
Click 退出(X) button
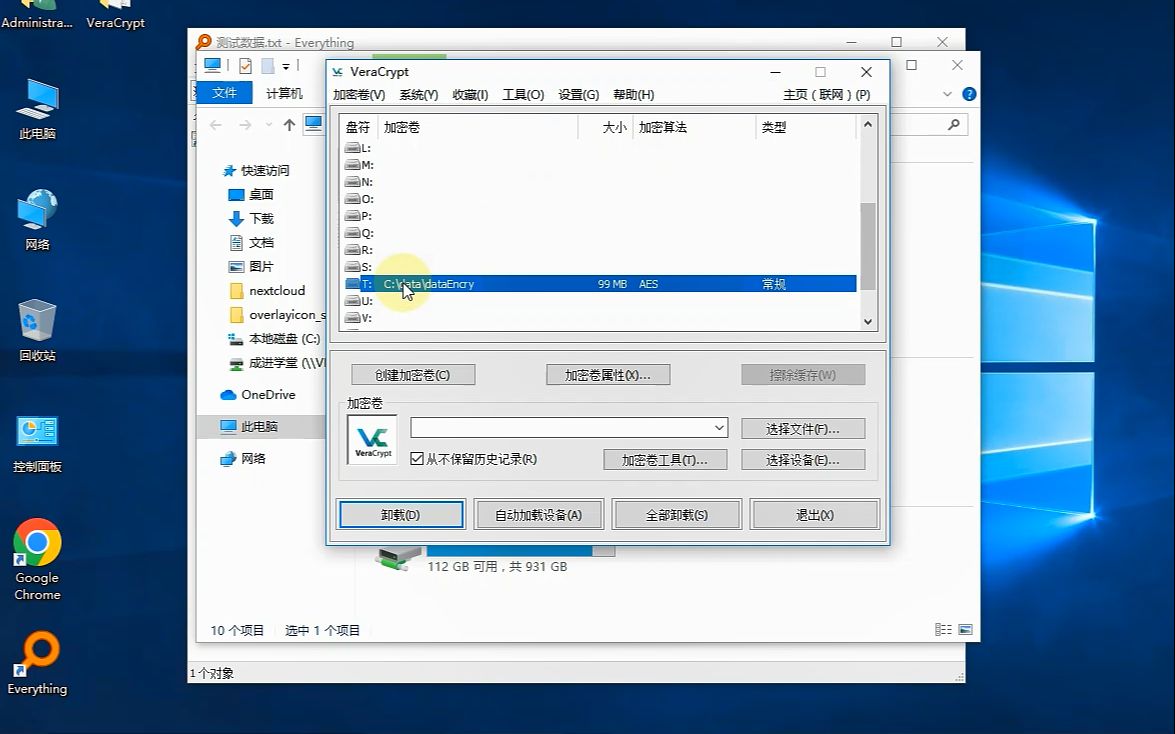click(x=815, y=515)
